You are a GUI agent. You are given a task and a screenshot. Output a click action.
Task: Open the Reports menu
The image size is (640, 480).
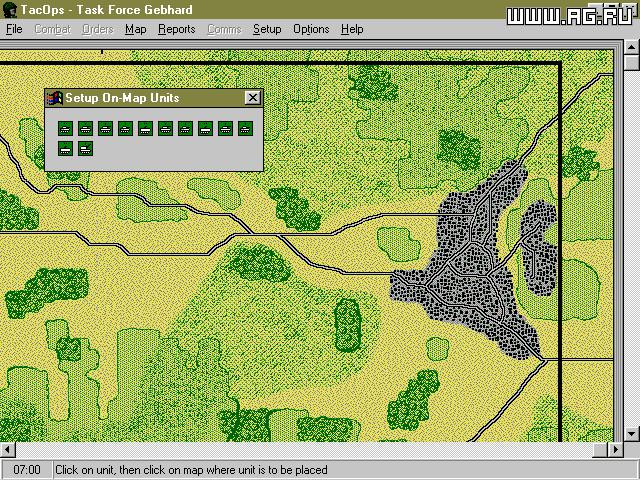(177, 29)
